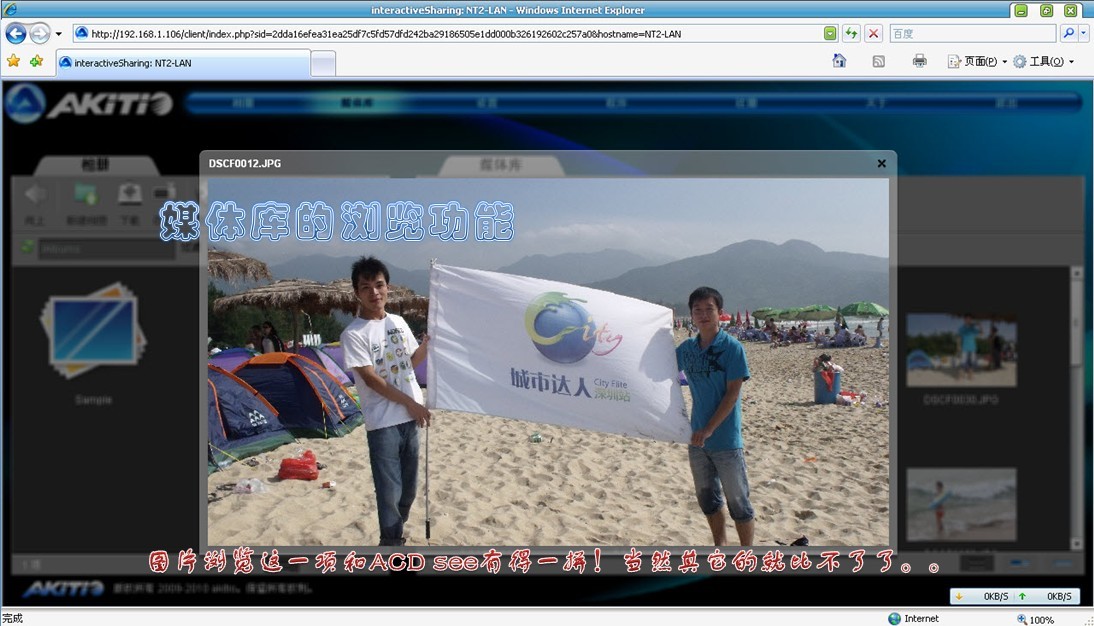Open Favorites star icon
This screenshot has width=1094, height=626.
[x=13, y=61]
